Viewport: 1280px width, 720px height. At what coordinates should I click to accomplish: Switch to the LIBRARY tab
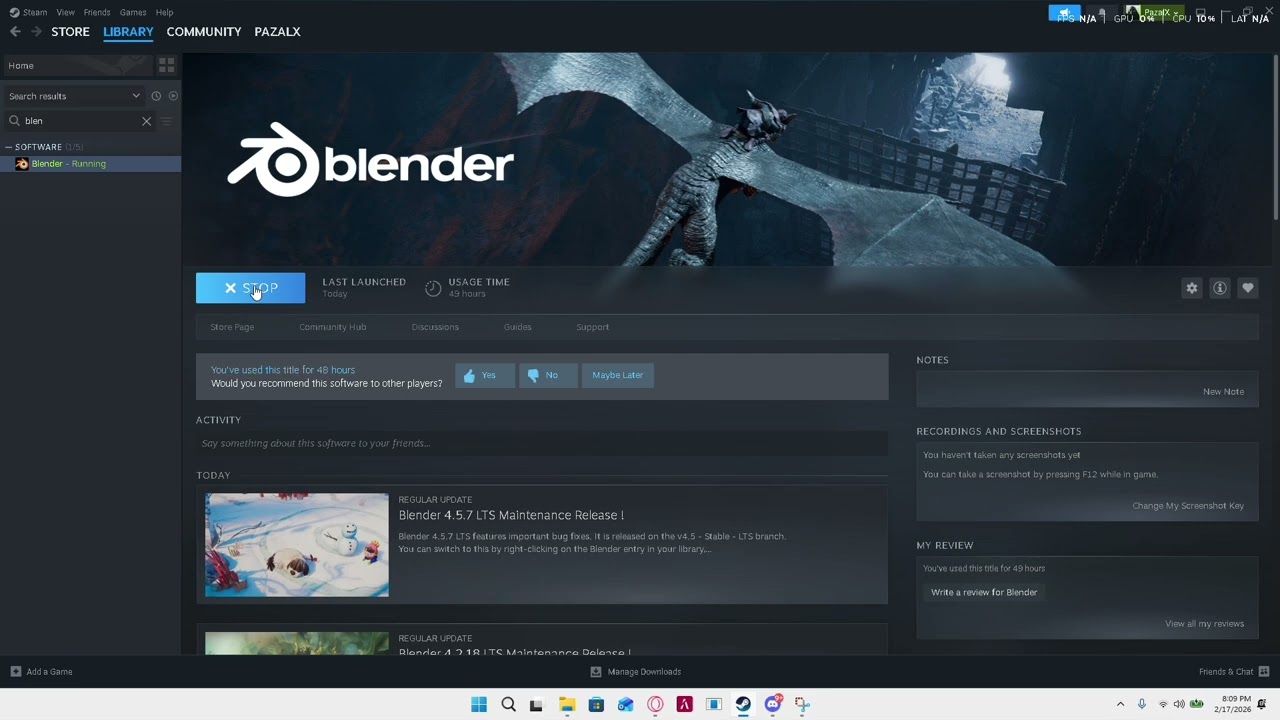[x=128, y=32]
